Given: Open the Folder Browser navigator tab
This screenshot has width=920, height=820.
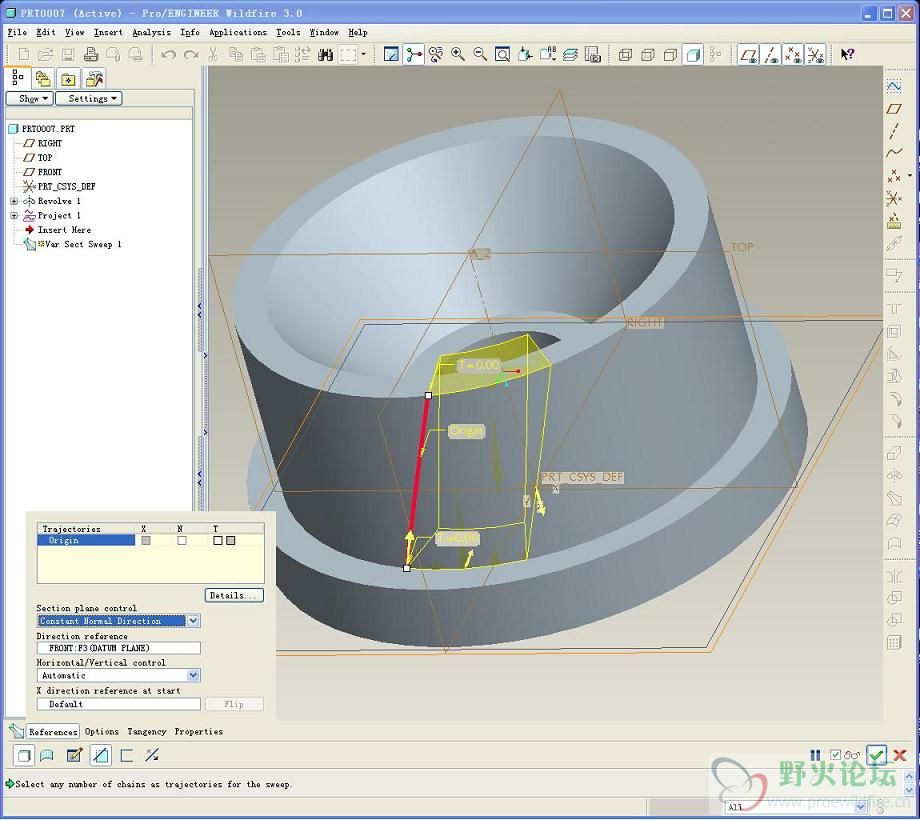Looking at the screenshot, I should 42,78.
